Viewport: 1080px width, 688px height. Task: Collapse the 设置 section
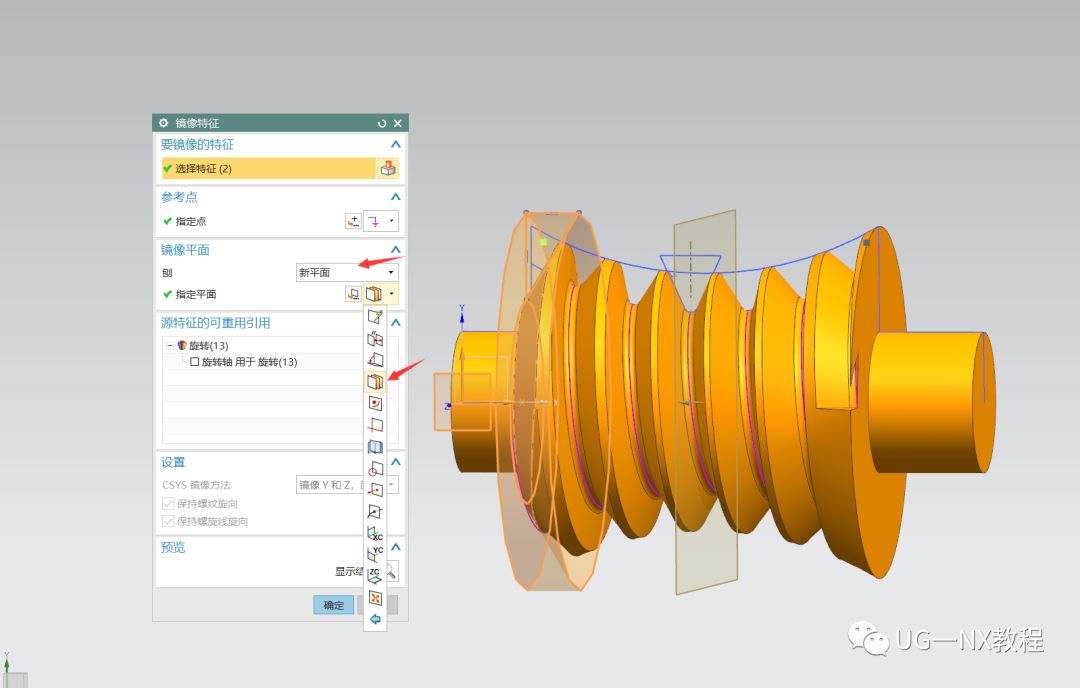(396, 461)
